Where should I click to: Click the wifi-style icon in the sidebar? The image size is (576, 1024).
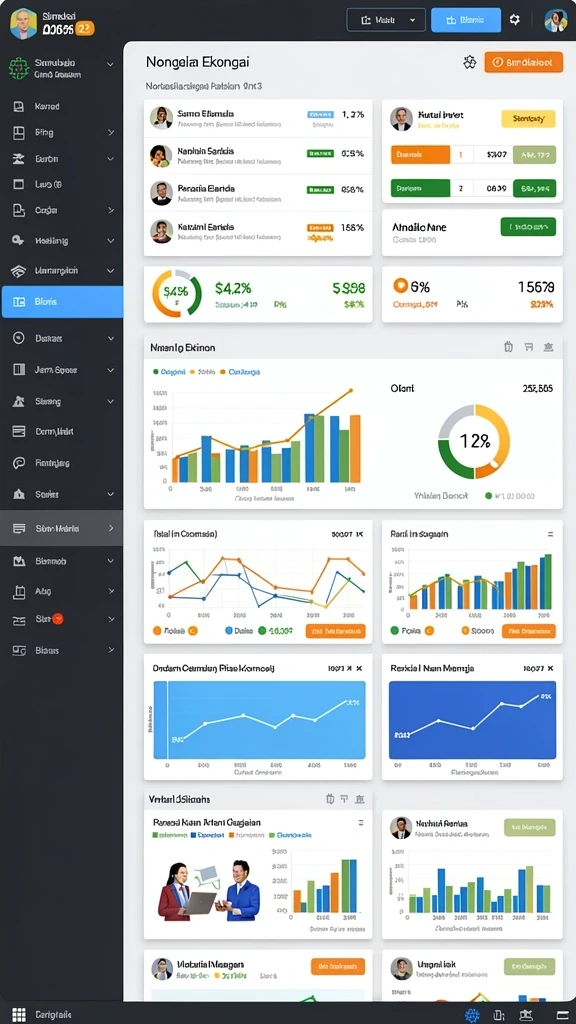click(18, 270)
